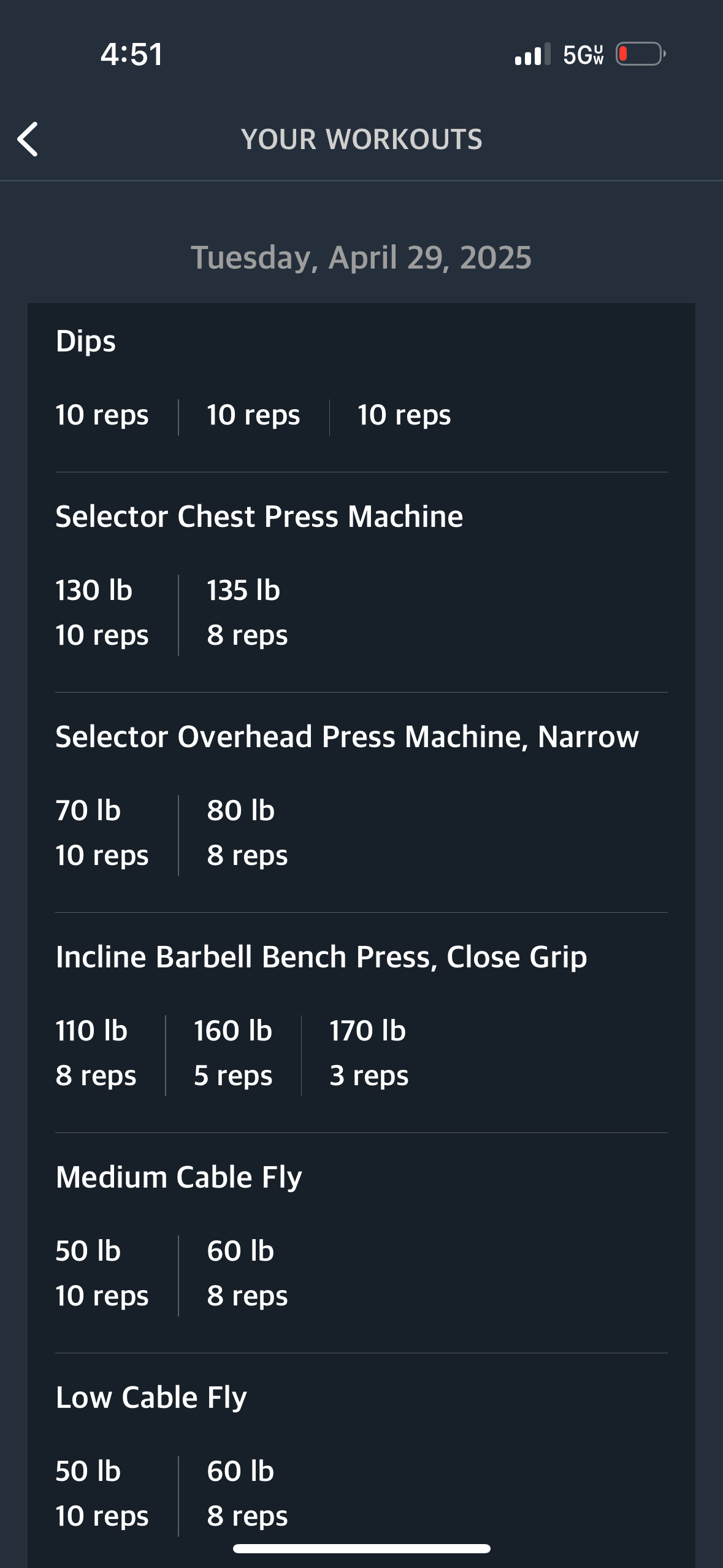Viewport: 723px width, 1568px height.
Task: Tap the 5G network indicator
Action: point(583,55)
